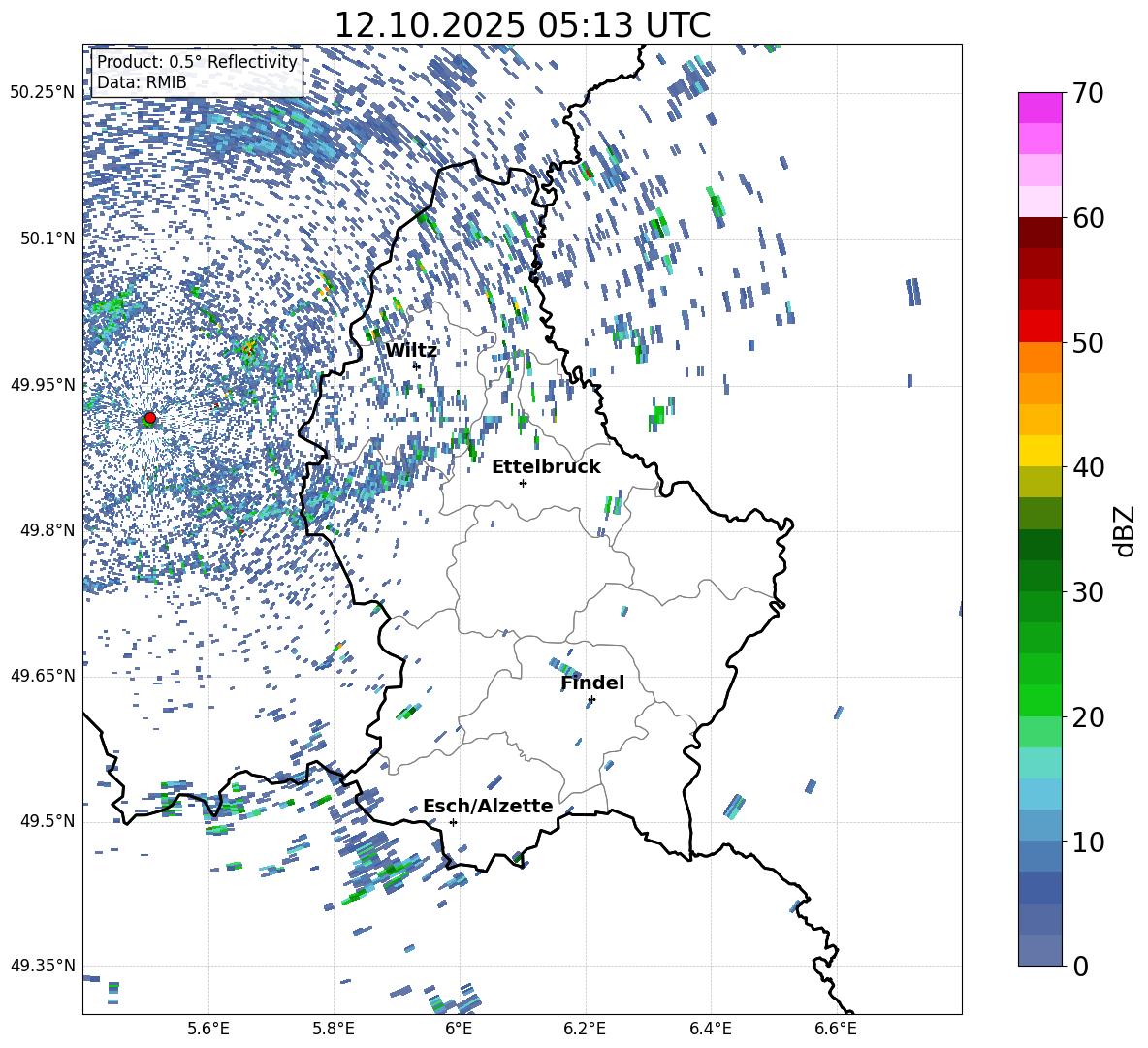Image resolution: width=1148 pixels, height=1048 pixels.
Task: Click the colorbar tick label 20
Action: tap(1088, 717)
